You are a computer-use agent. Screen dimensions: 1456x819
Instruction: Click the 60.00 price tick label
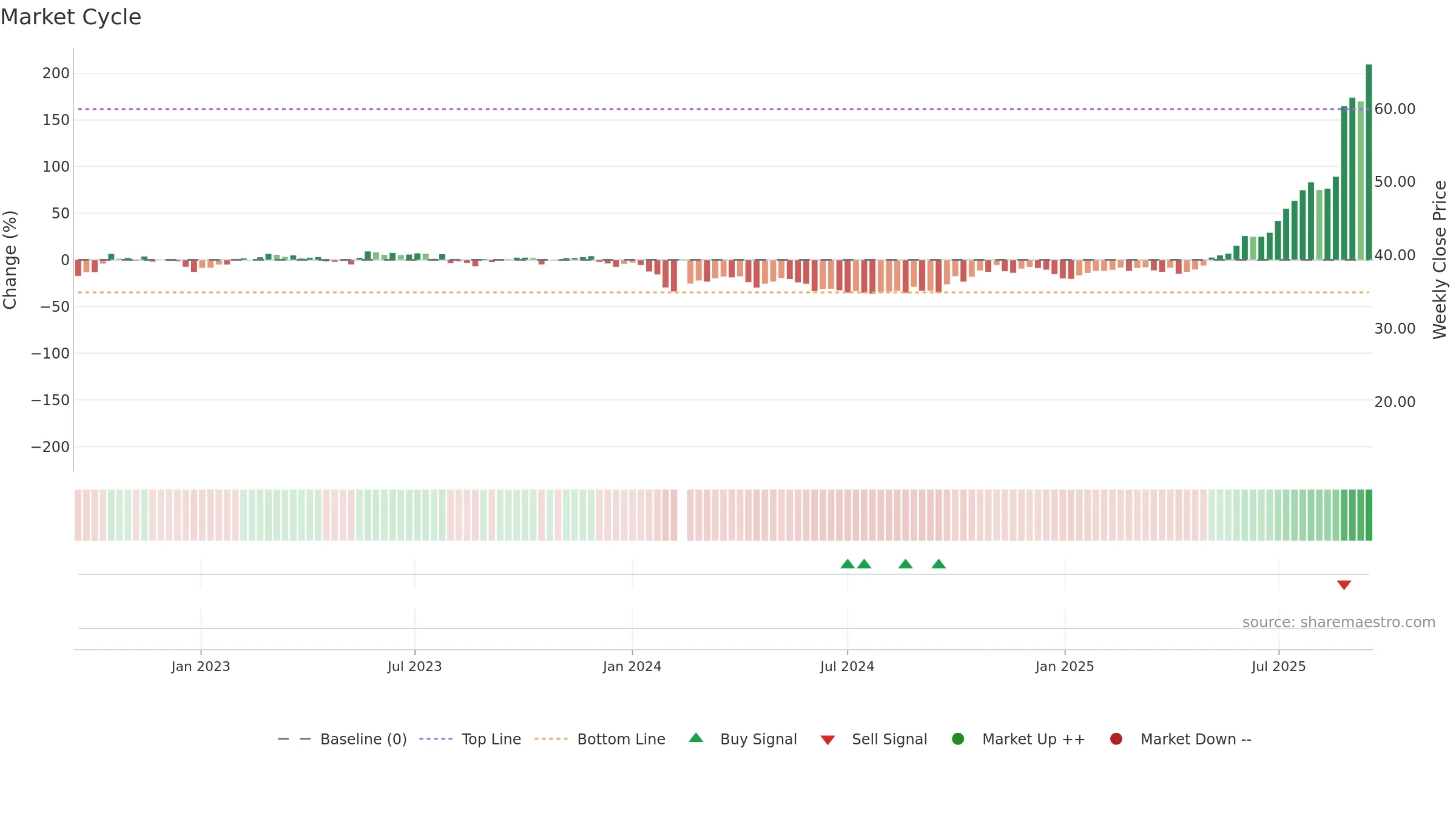[1395, 109]
